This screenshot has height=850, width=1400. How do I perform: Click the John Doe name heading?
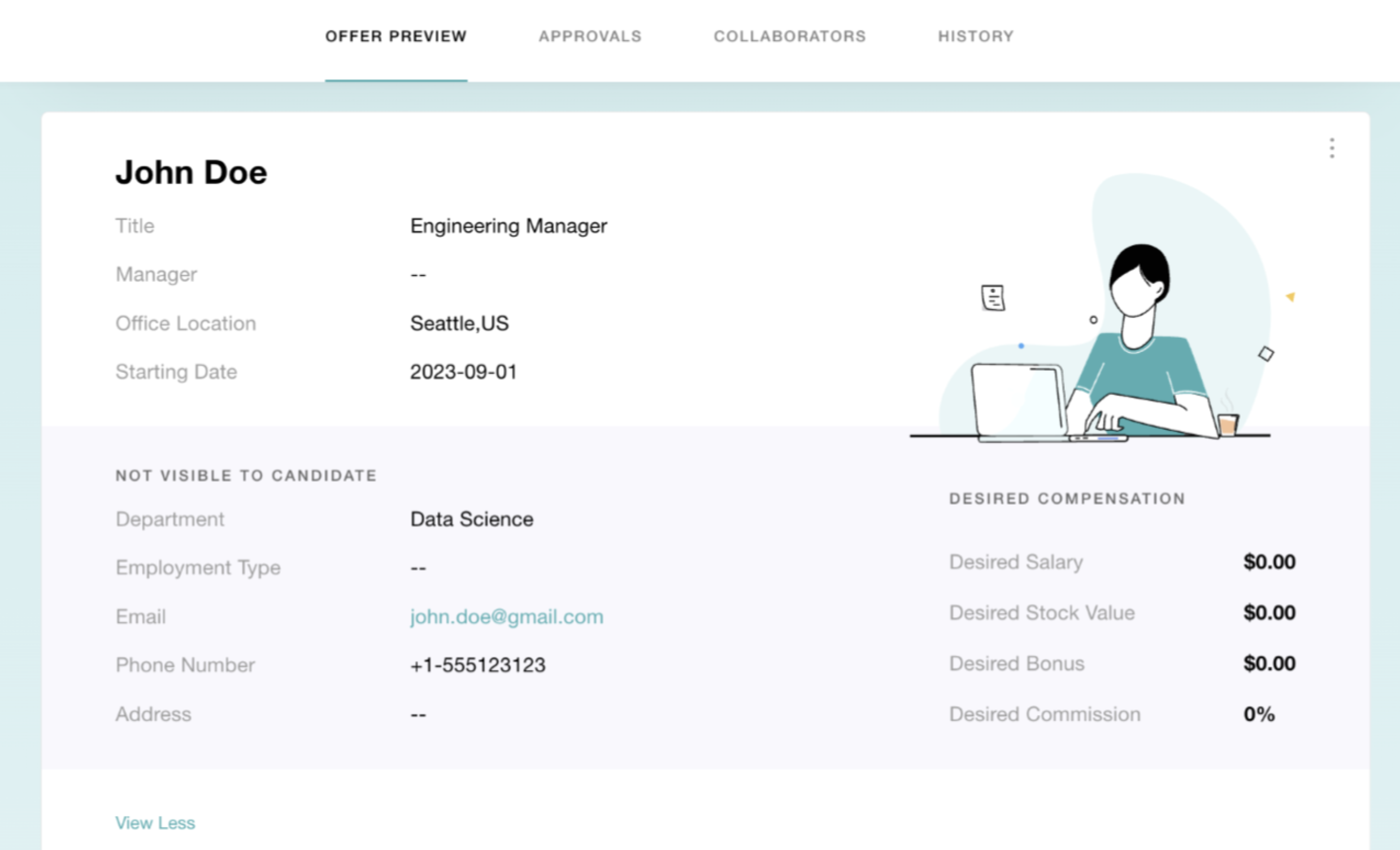coord(192,172)
